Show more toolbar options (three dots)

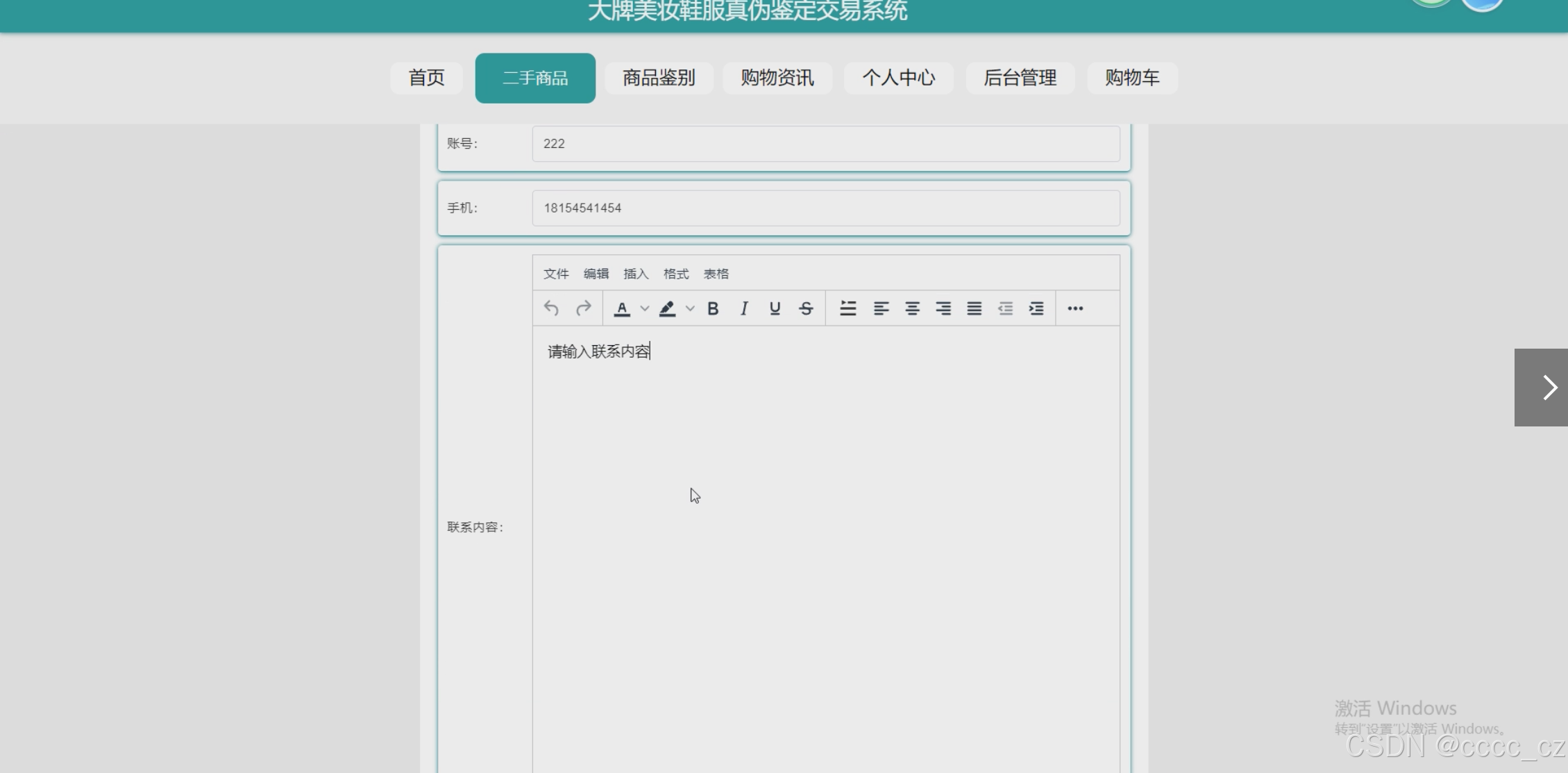[1075, 308]
